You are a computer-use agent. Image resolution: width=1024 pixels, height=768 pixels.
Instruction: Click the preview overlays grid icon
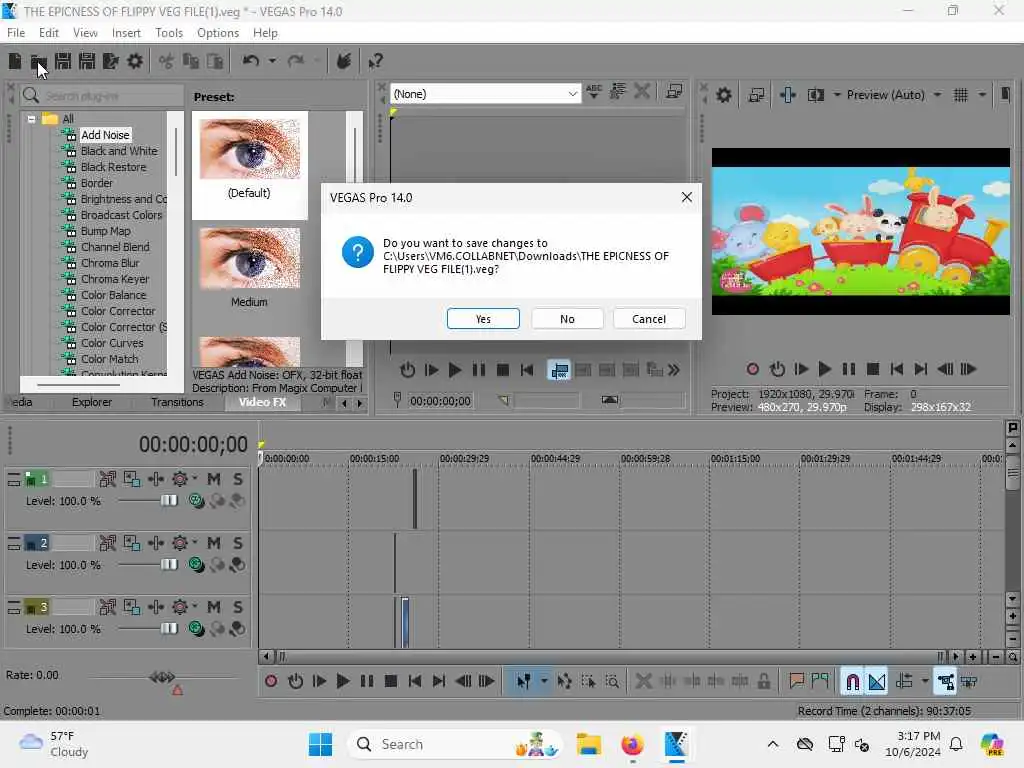961,95
